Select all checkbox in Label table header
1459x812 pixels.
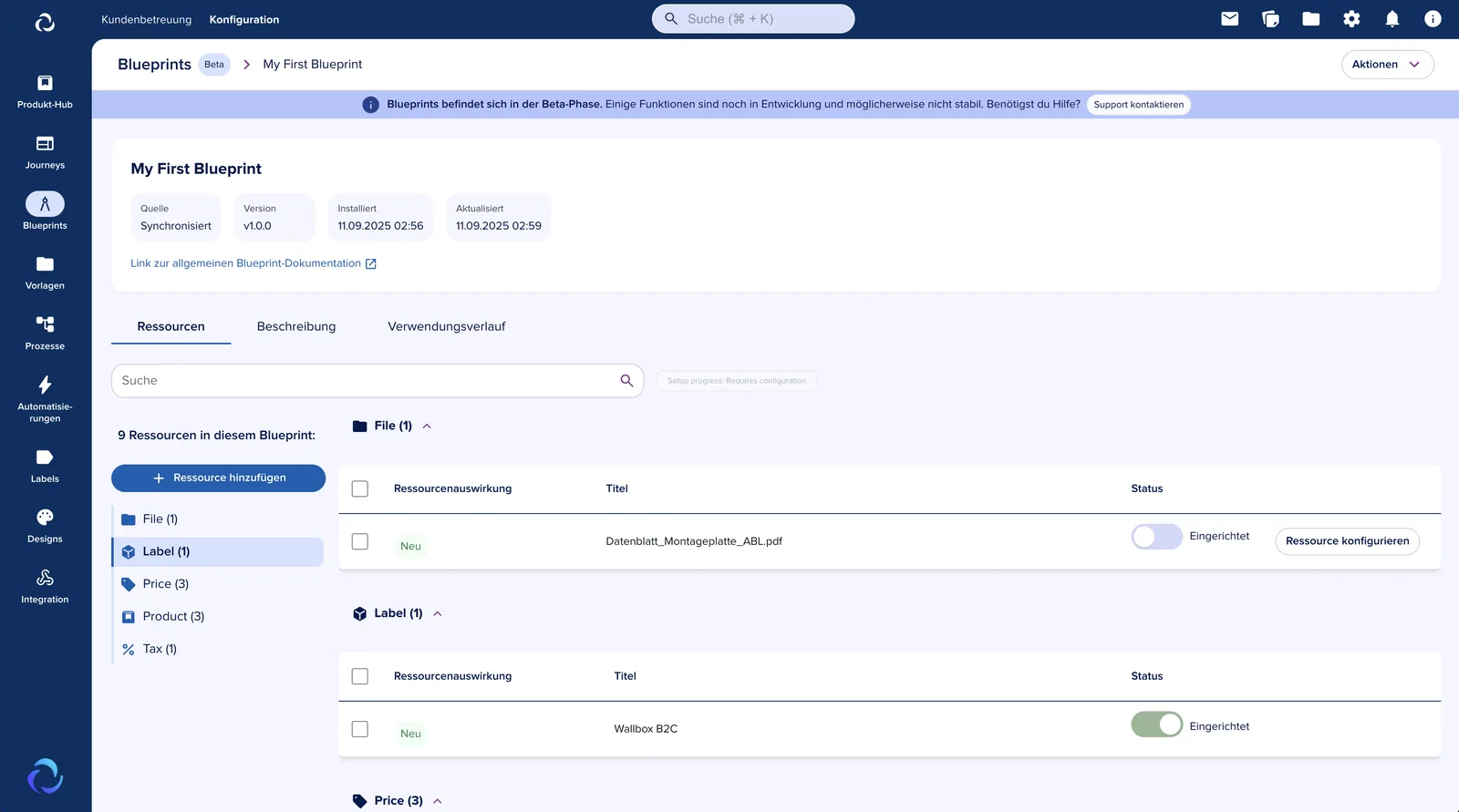(x=360, y=676)
